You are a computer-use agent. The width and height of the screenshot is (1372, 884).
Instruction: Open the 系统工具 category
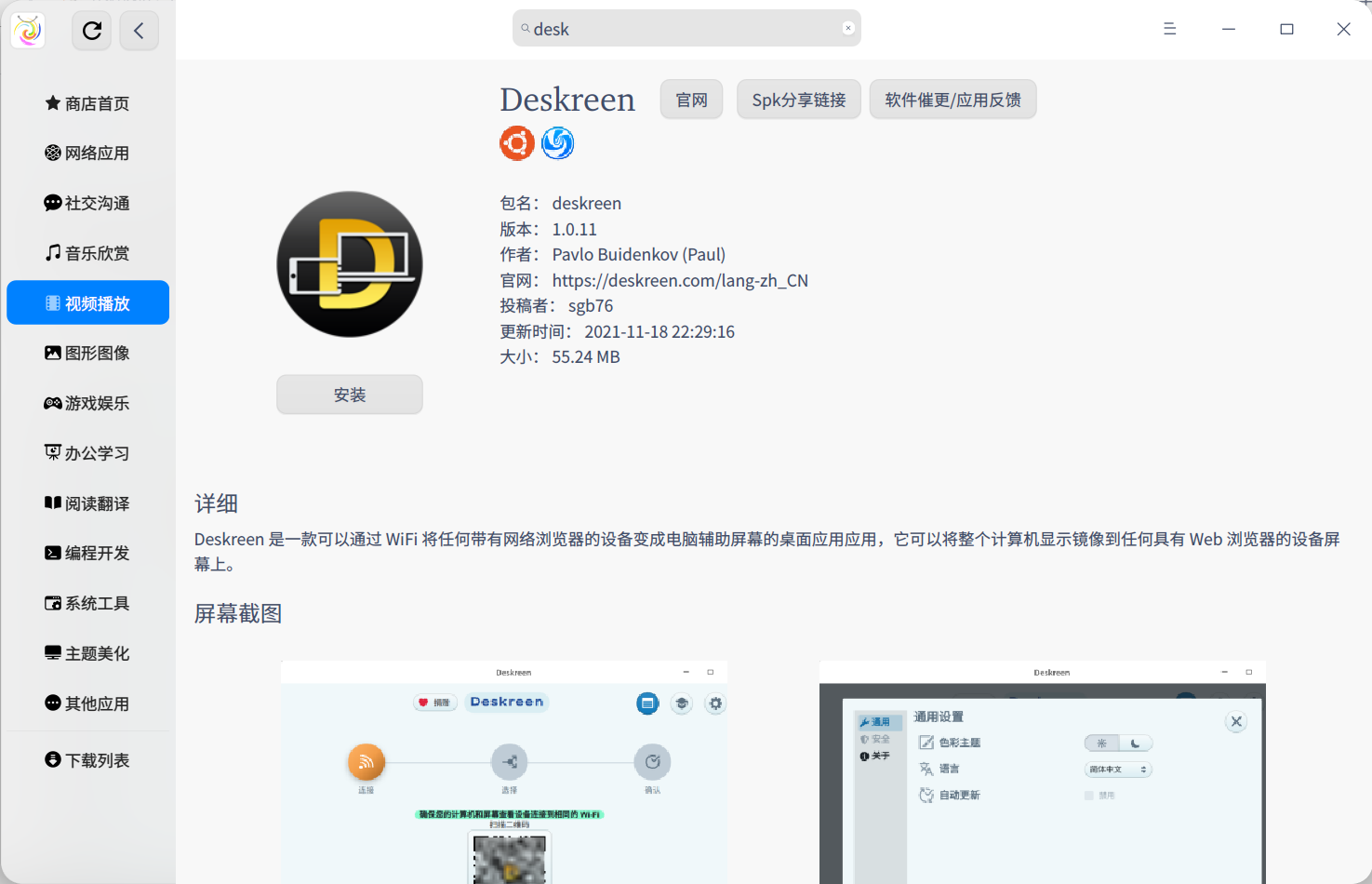(88, 603)
